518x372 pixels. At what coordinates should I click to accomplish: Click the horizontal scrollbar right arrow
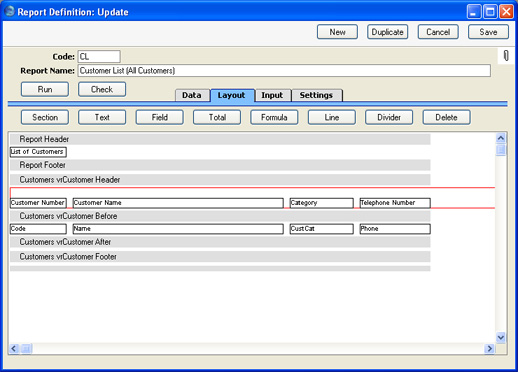[489, 349]
